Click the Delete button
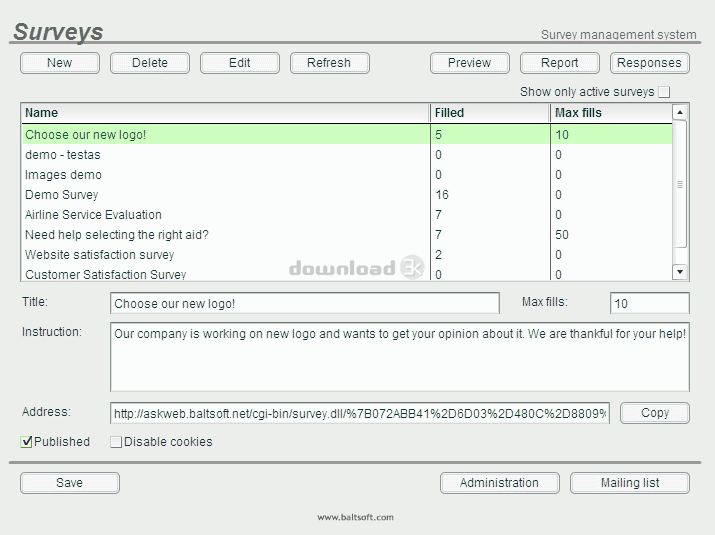Image resolution: width=715 pixels, height=535 pixels. [150, 63]
